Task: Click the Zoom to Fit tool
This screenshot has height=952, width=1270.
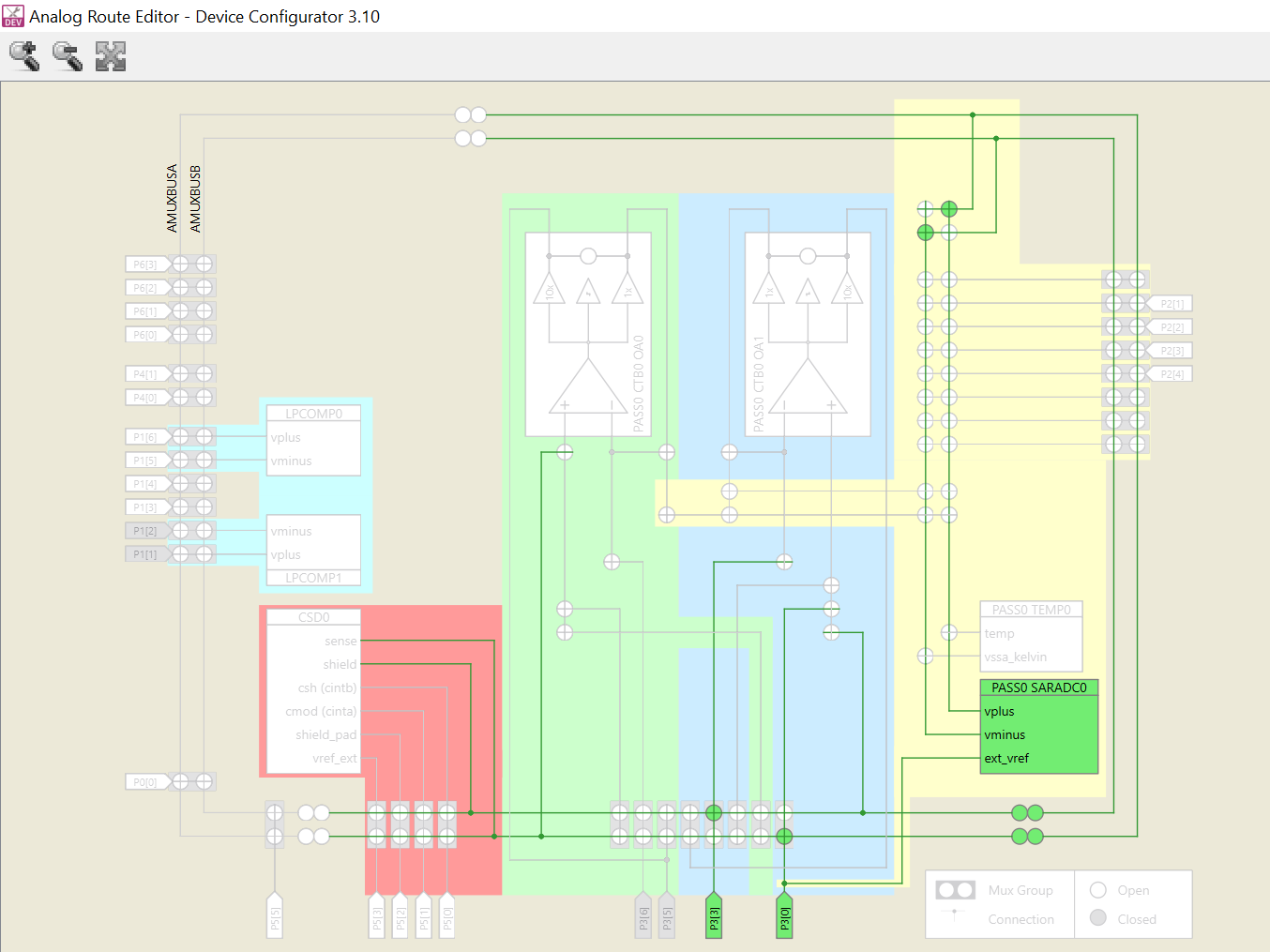Action: click(x=111, y=56)
